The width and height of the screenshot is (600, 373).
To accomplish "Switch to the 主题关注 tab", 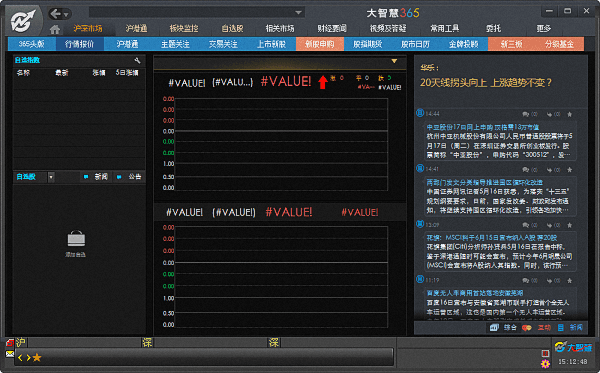I will [x=175, y=44].
